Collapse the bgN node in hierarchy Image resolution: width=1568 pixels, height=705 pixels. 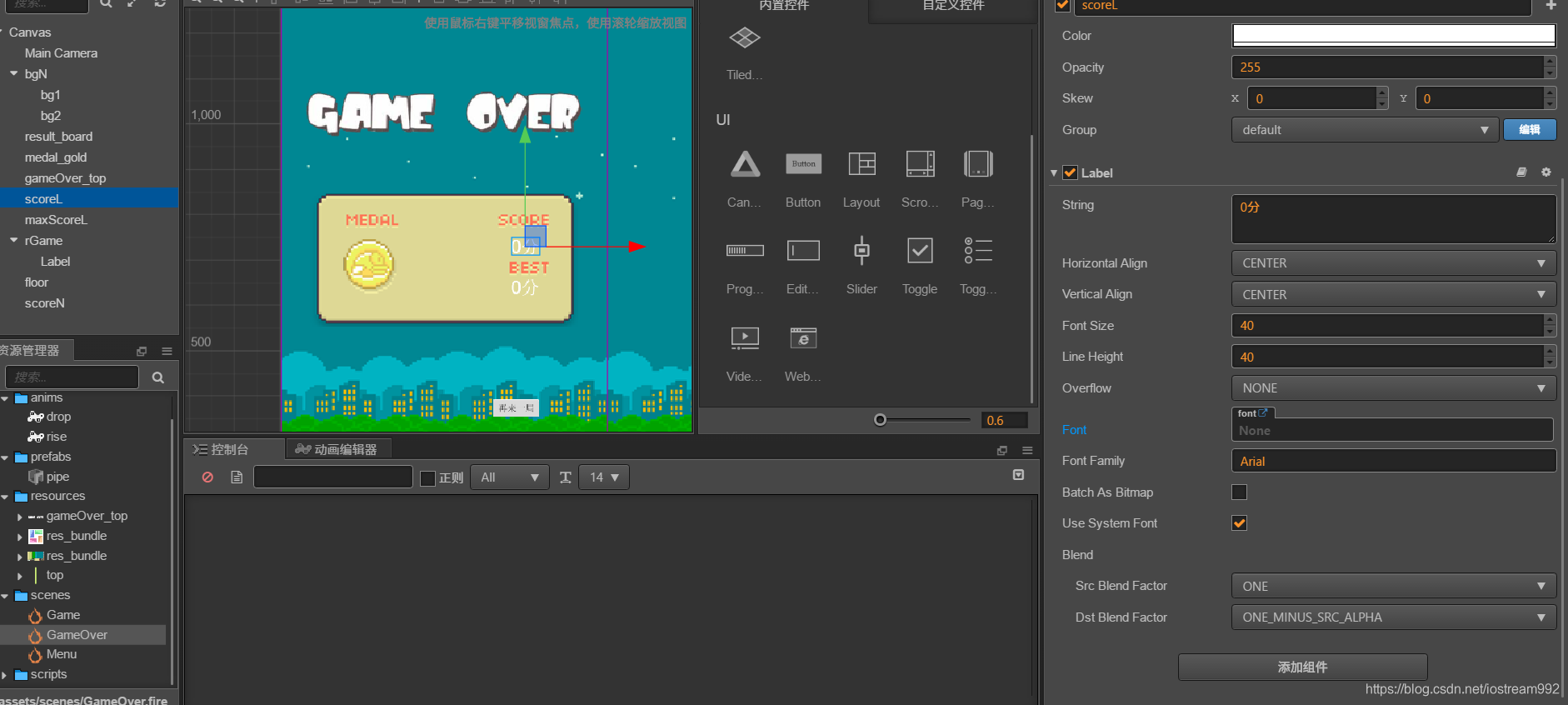pos(14,73)
